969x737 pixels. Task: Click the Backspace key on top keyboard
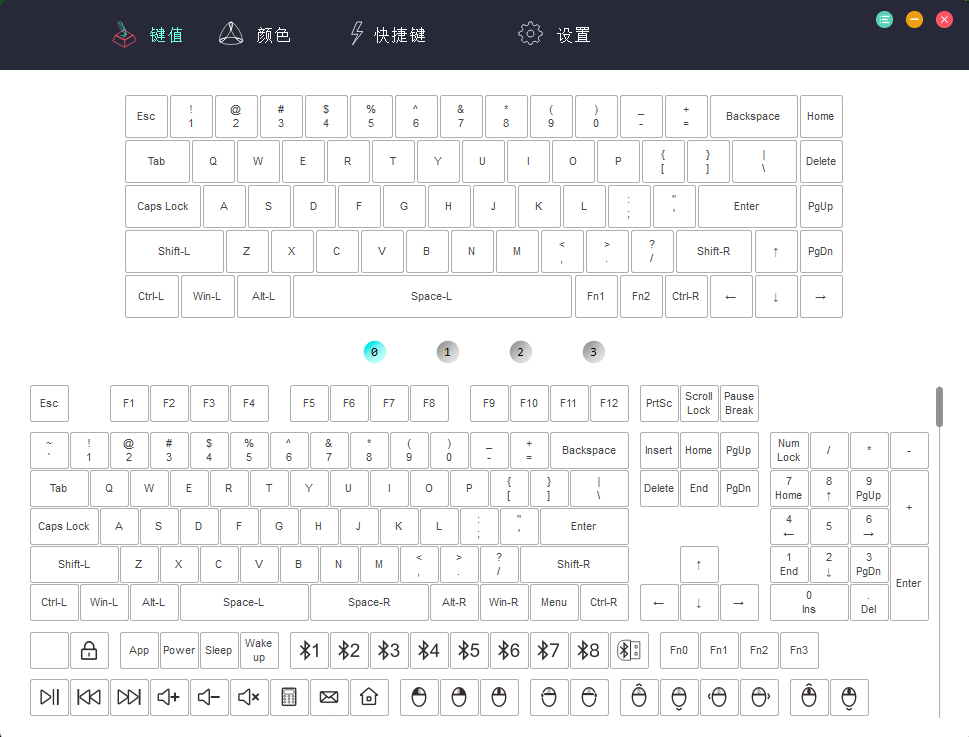753,116
